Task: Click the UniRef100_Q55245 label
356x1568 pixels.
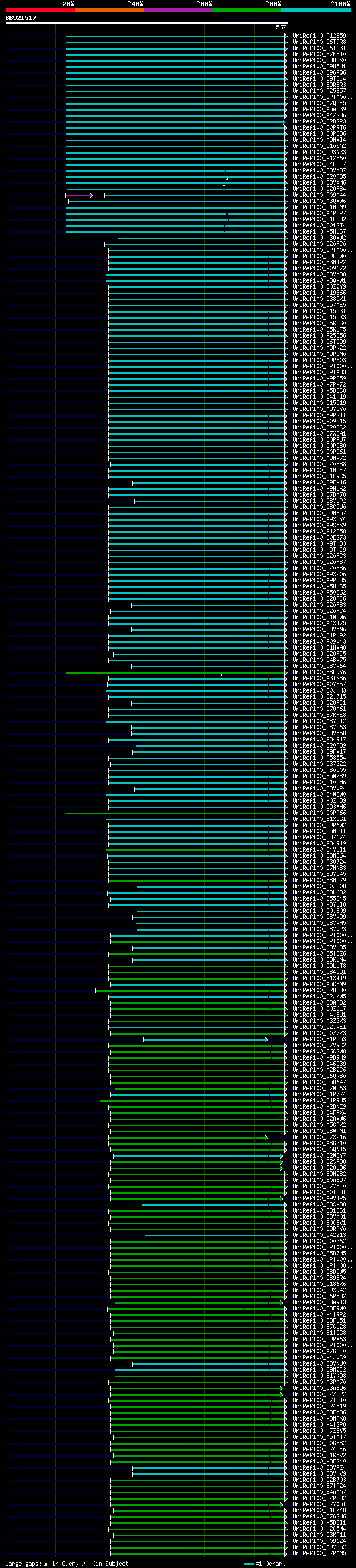Action: (x=319, y=898)
